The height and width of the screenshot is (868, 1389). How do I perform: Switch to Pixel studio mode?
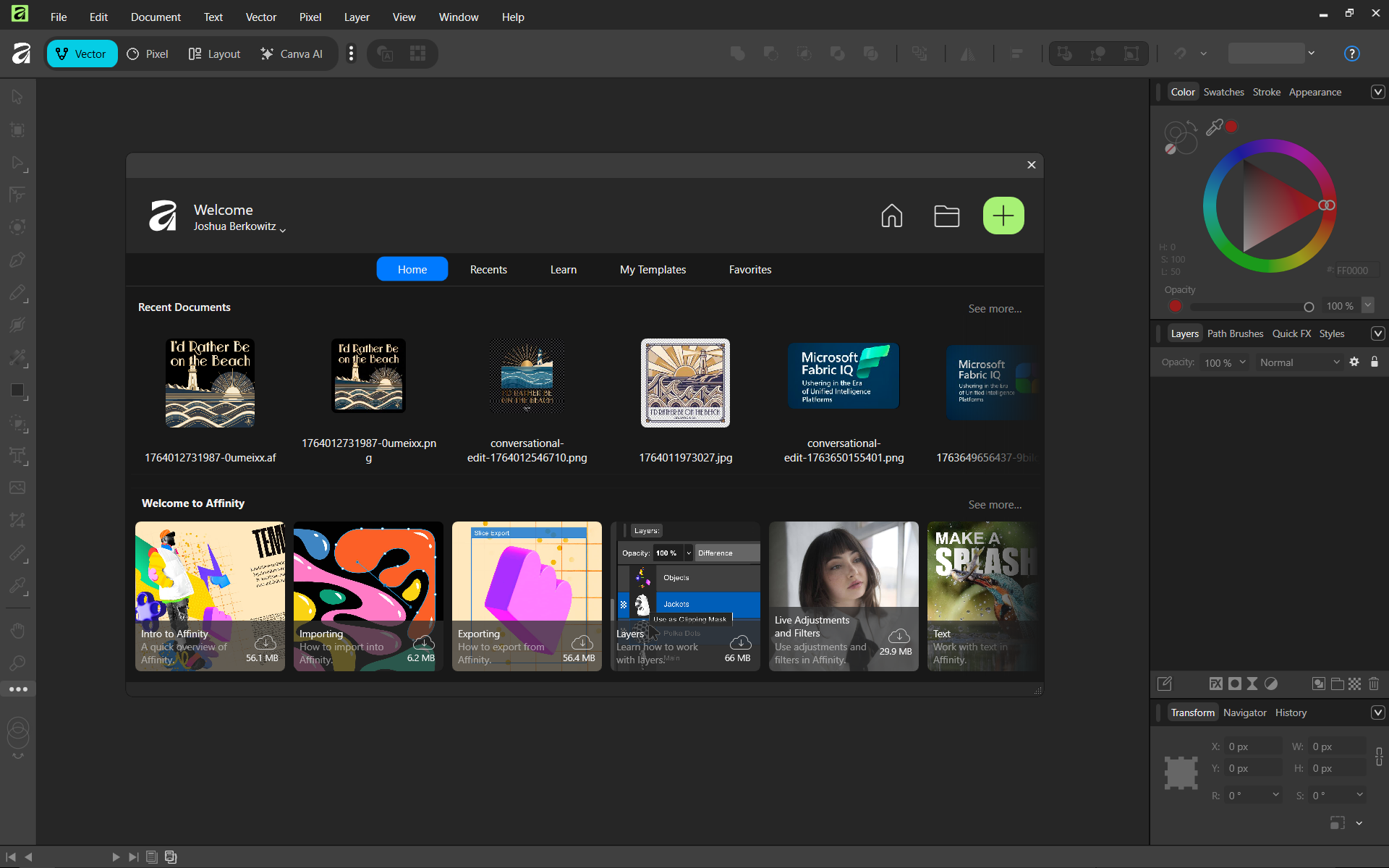(x=148, y=54)
